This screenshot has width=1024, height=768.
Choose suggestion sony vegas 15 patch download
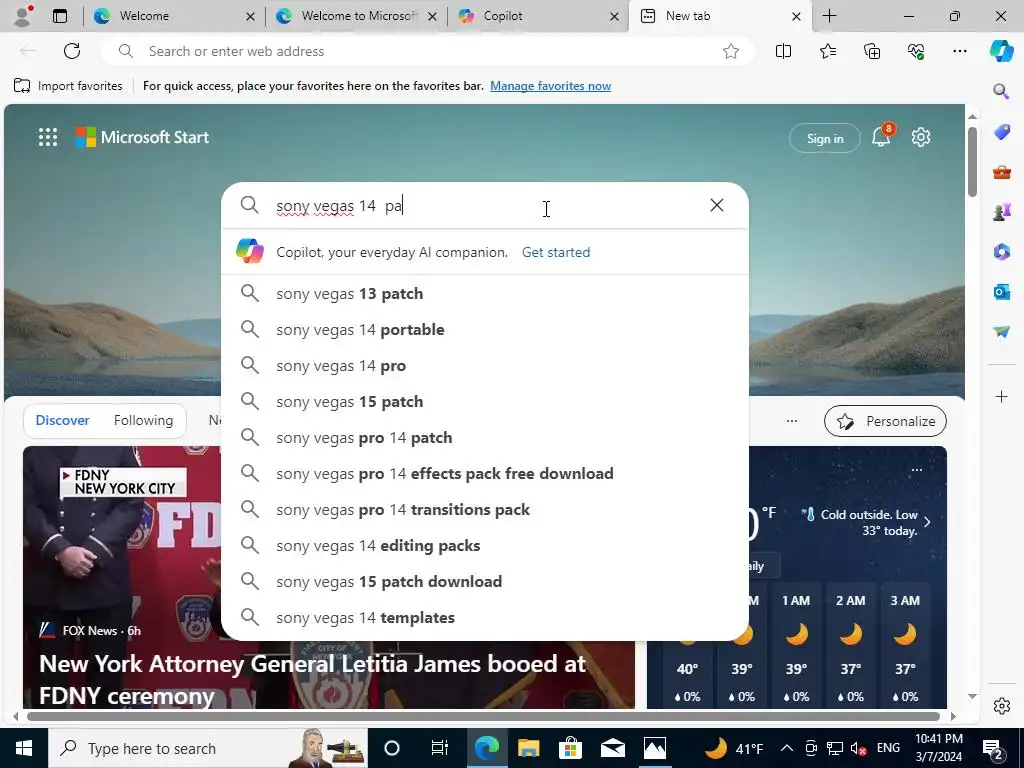click(485, 581)
